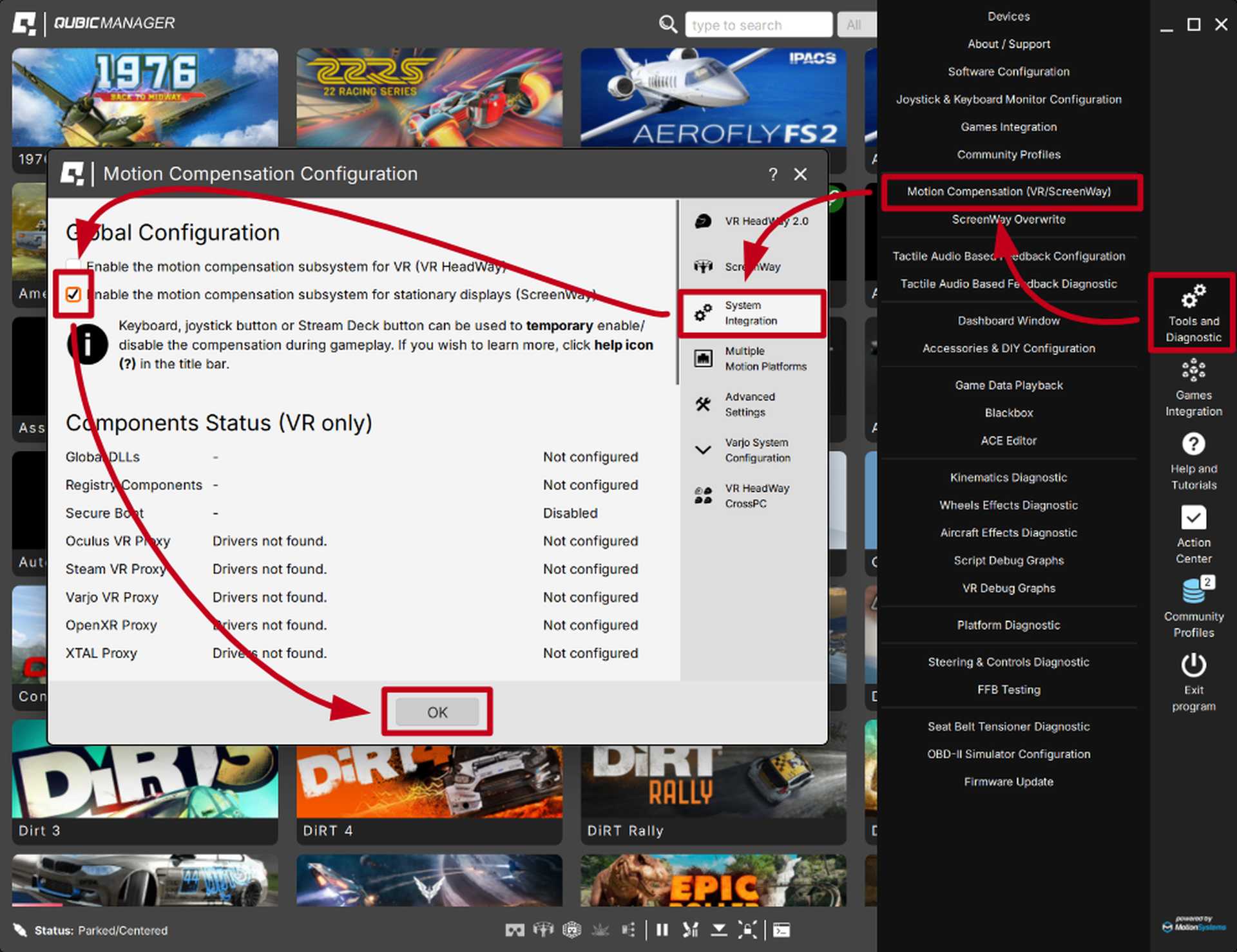Screen dimensions: 1237x952
Task: Click the pause icon in the bottom bar
Action: pos(662,929)
